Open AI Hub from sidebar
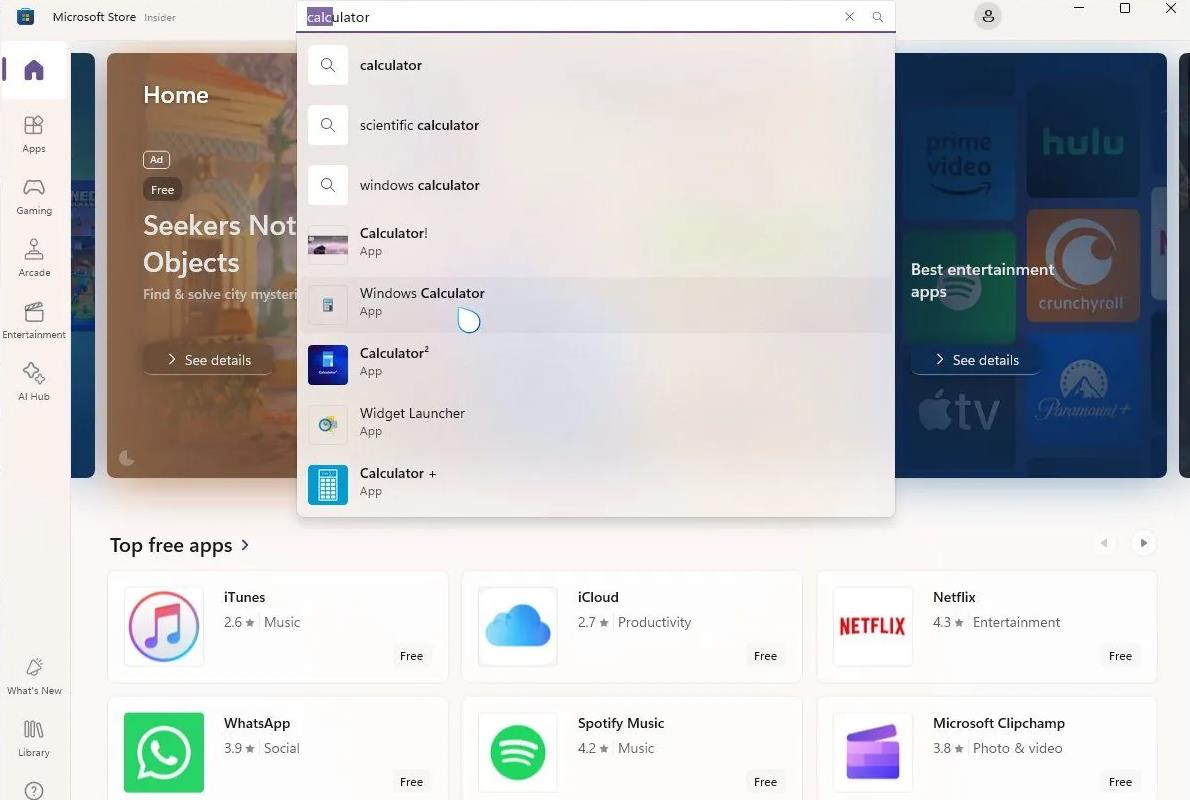Image resolution: width=1190 pixels, height=800 pixels. pyautogui.click(x=34, y=381)
